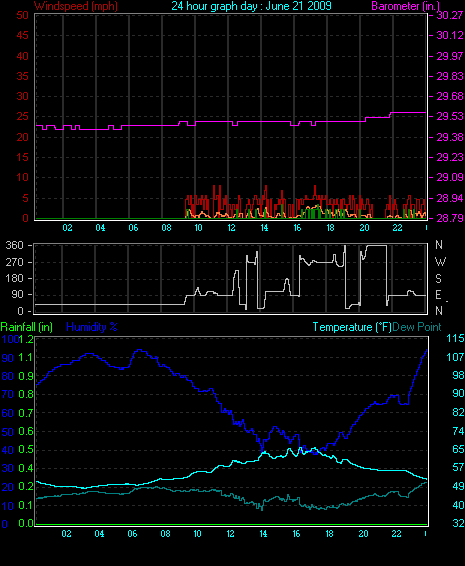Select barometer value 29.23
The image size is (465, 566).
pos(449,157)
